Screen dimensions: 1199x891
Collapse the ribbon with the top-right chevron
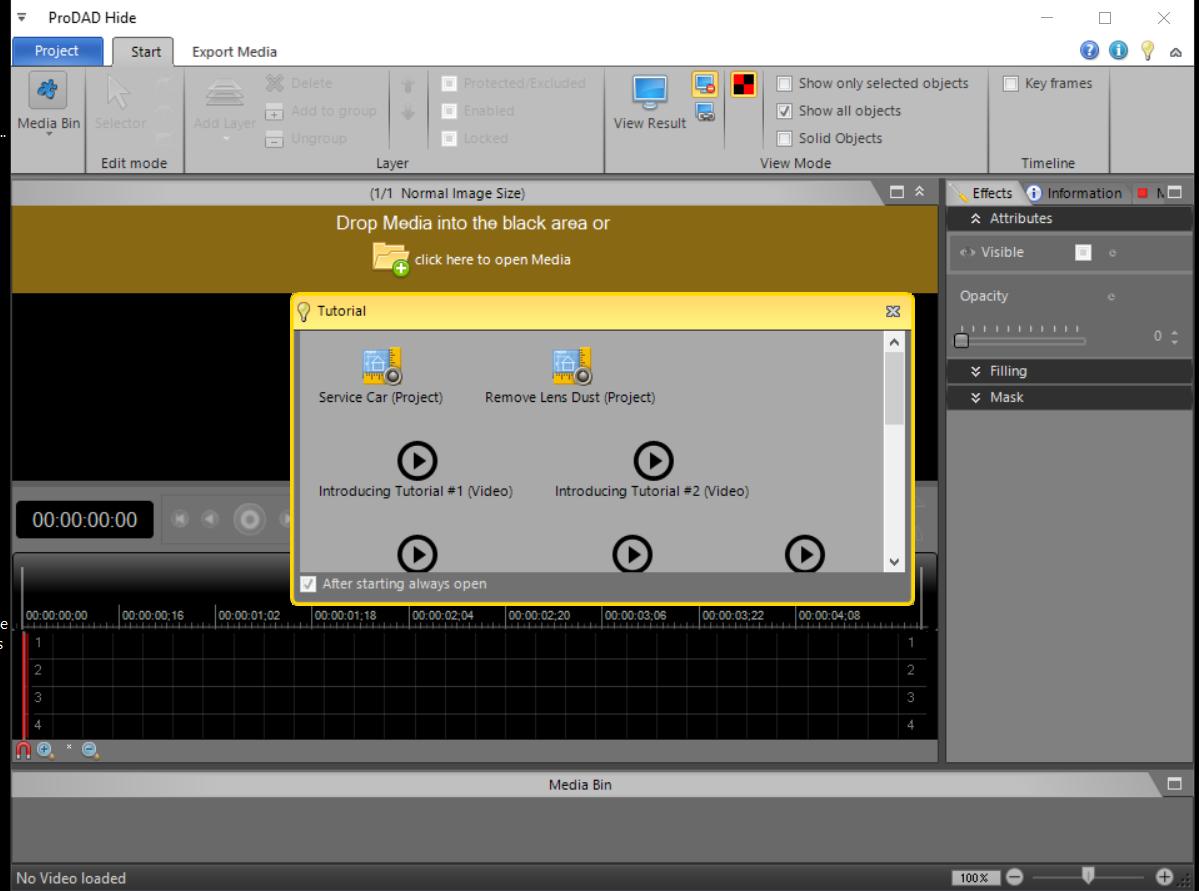pyautogui.click(x=1176, y=52)
